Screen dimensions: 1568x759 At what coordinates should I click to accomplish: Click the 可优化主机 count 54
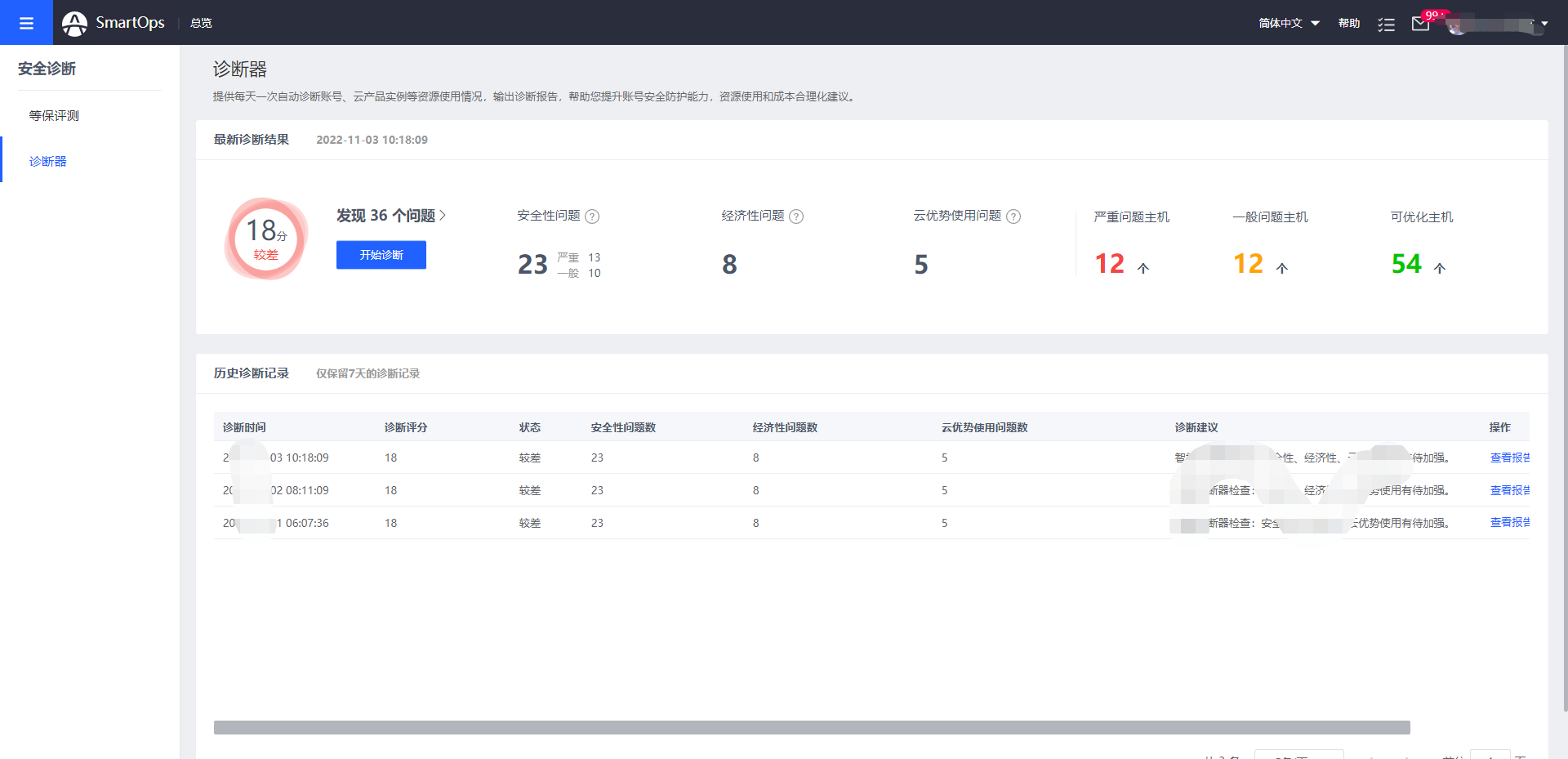click(x=1406, y=264)
